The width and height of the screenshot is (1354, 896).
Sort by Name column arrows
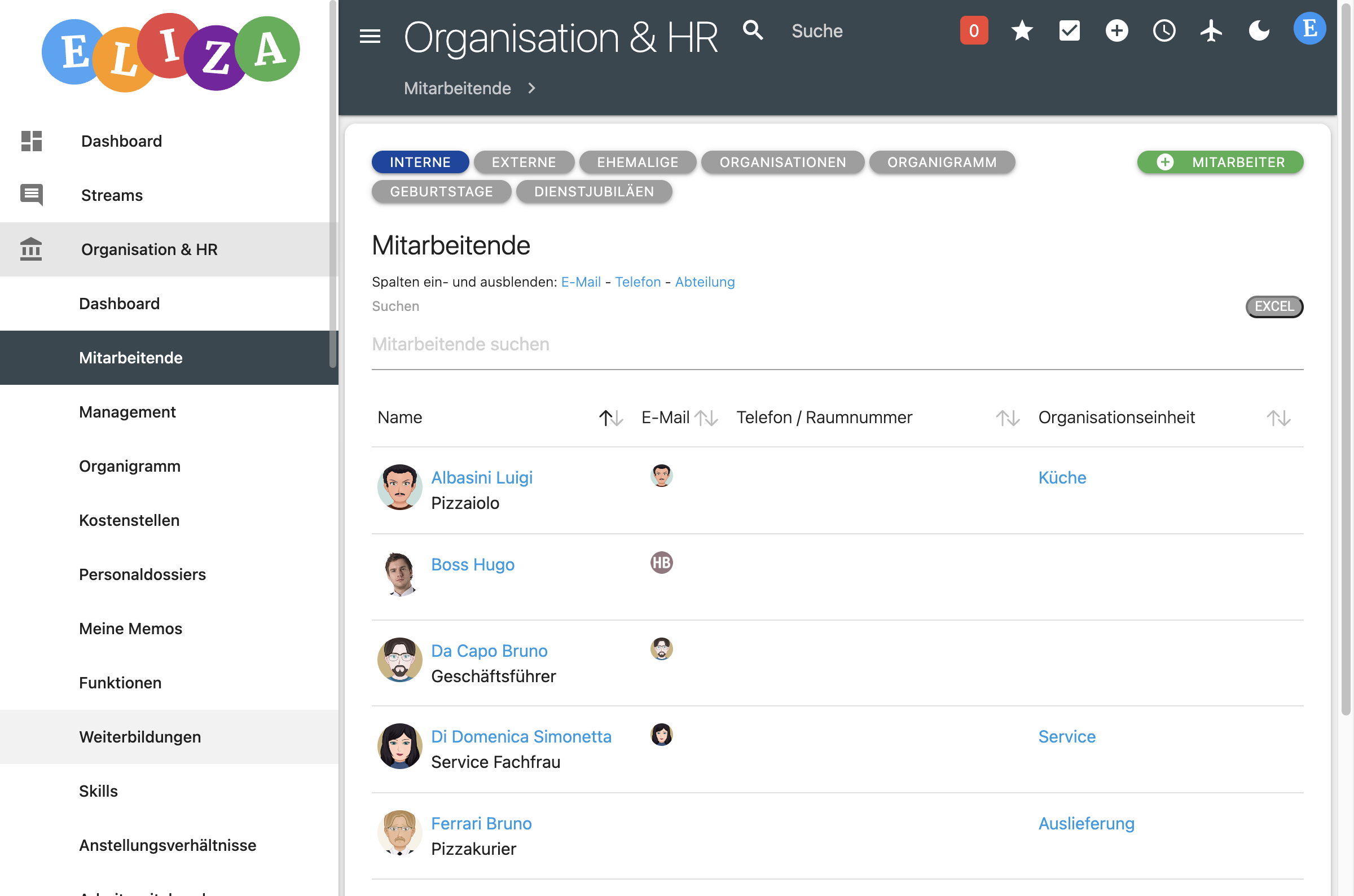point(610,418)
